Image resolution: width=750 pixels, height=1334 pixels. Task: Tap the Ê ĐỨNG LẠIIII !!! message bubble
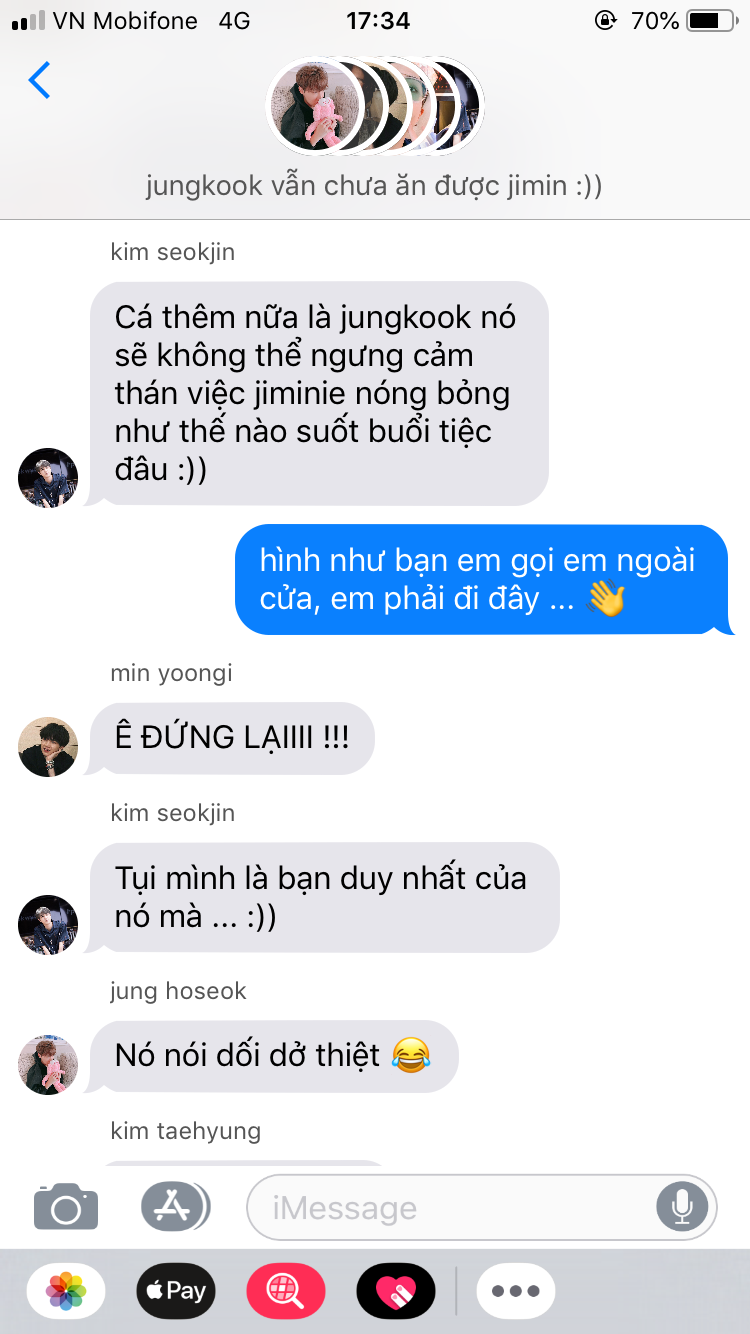(x=232, y=739)
